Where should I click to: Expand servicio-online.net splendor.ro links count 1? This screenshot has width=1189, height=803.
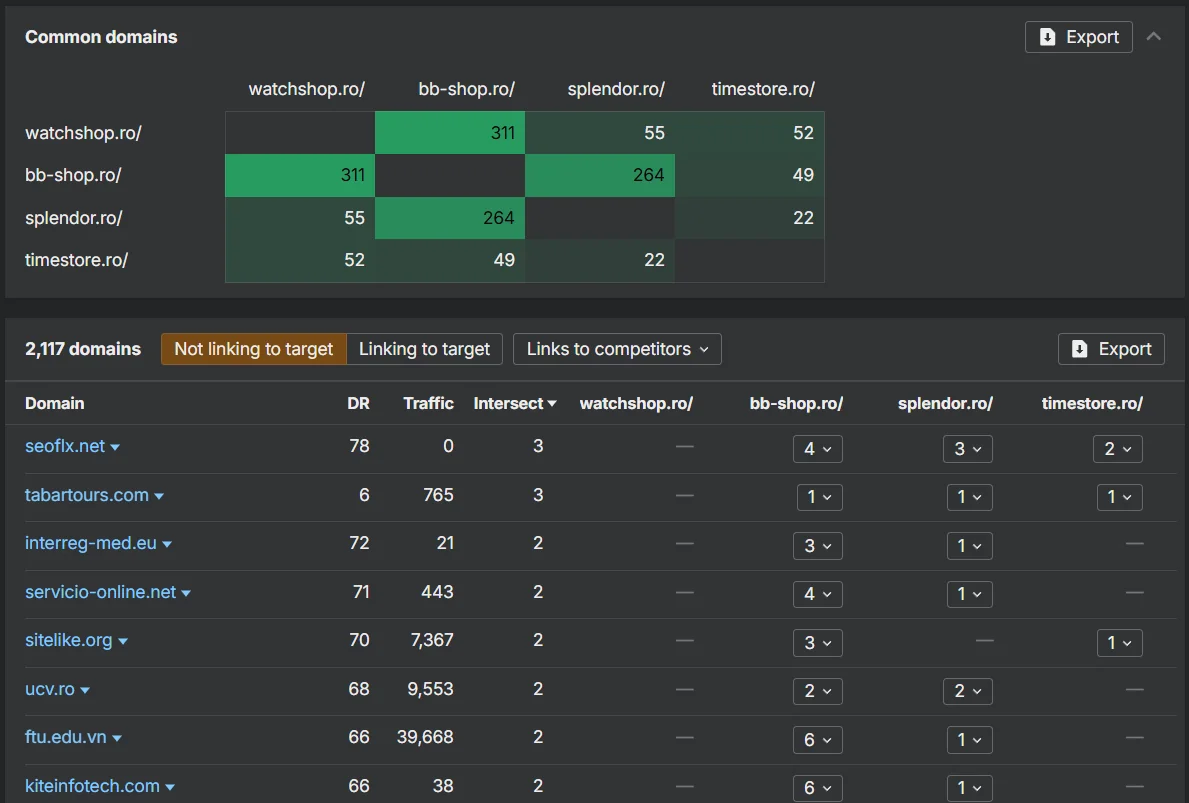tap(970, 594)
